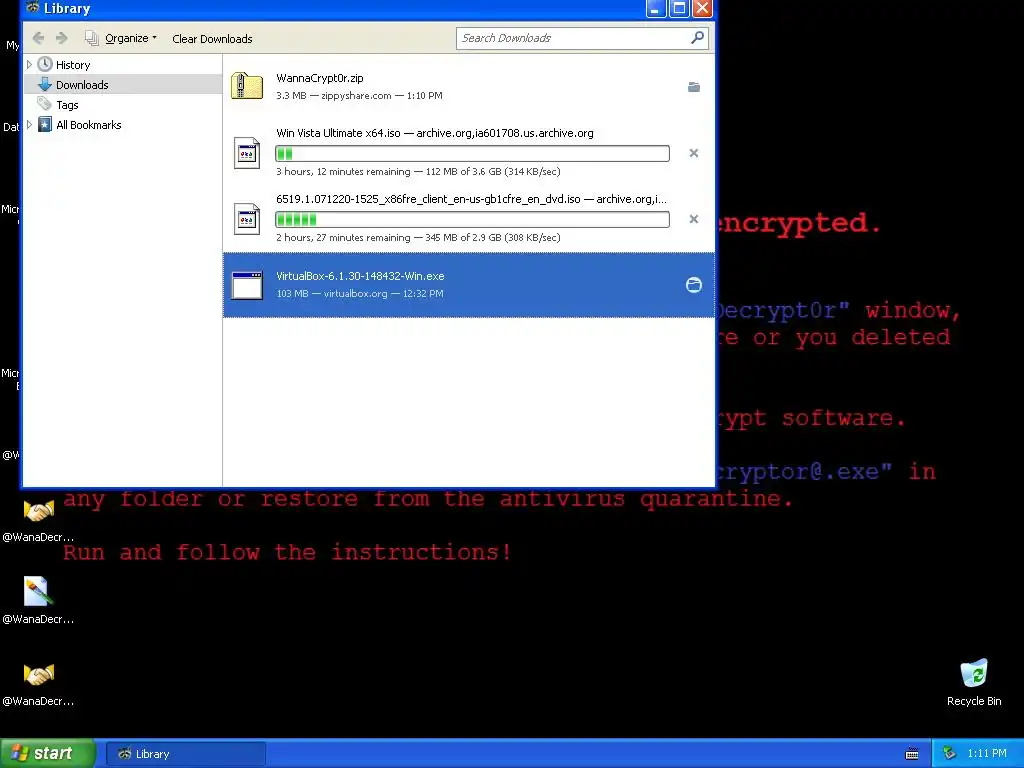This screenshot has width=1024, height=768.
Task: Select History in the sidebar
Action: pyautogui.click(x=73, y=65)
